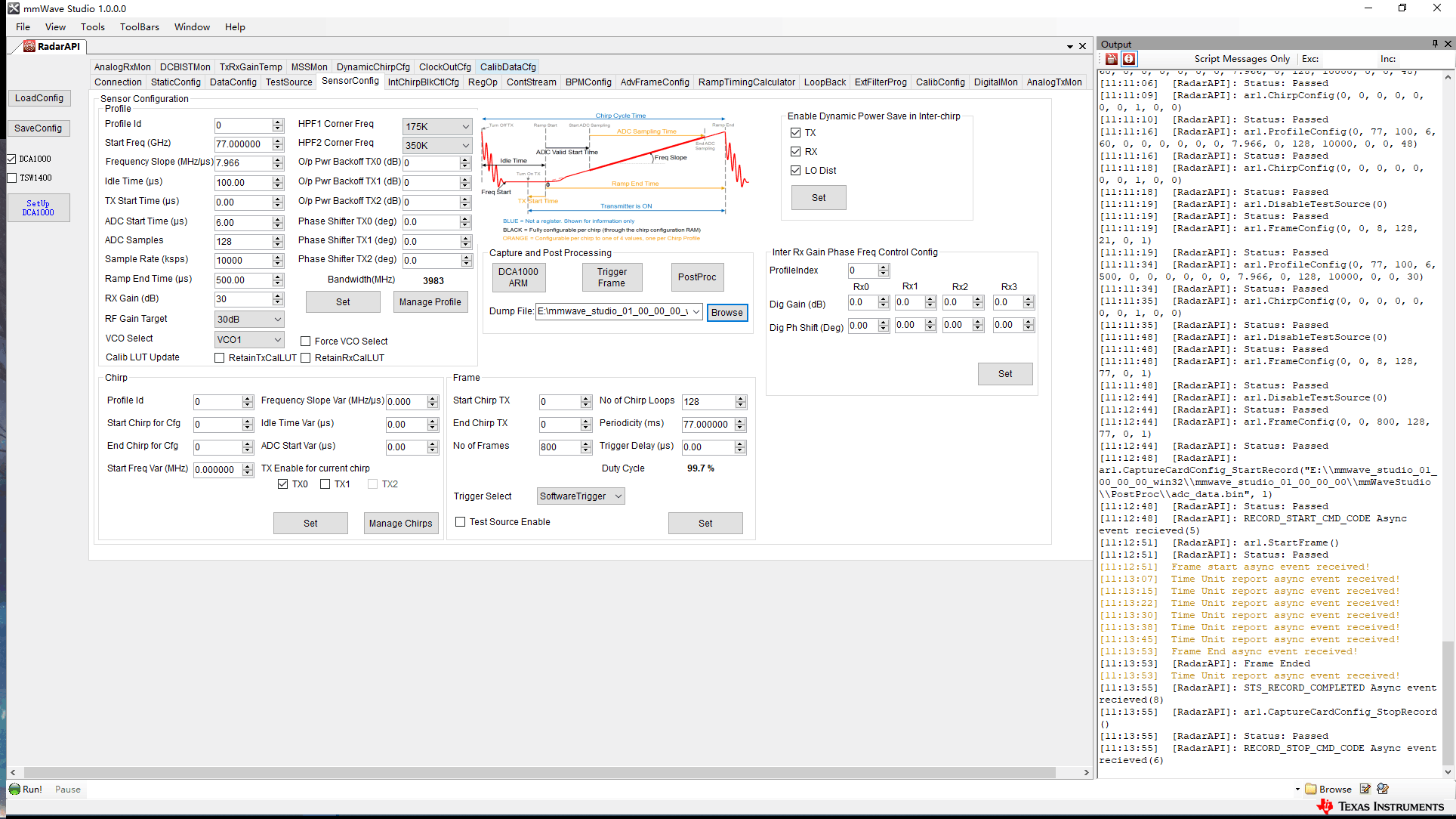Viewport: 1456px width, 819px height.
Task: Open the Tools menu
Action: (92, 26)
